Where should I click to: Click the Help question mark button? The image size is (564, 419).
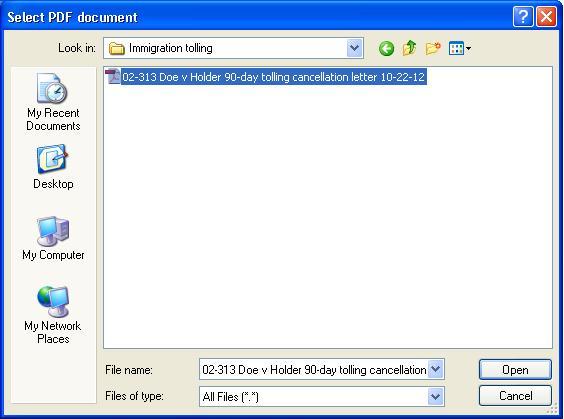pyautogui.click(x=523, y=17)
